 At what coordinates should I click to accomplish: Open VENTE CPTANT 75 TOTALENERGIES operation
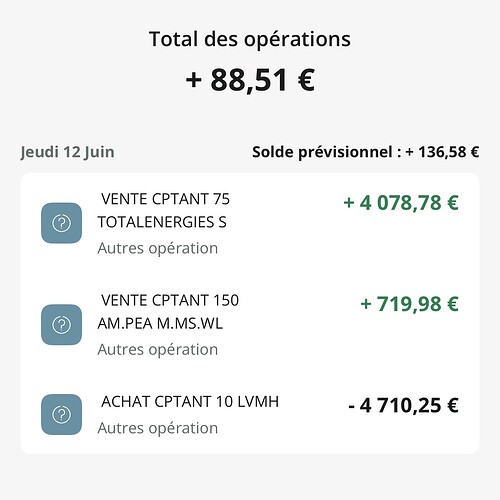[250, 223]
